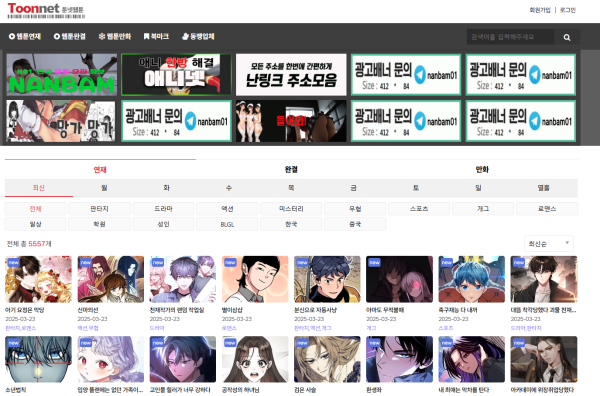Open 동맹업체 with the hand icon
Image resolution: width=600 pixels, height=396 pixels.
point(198,36)
